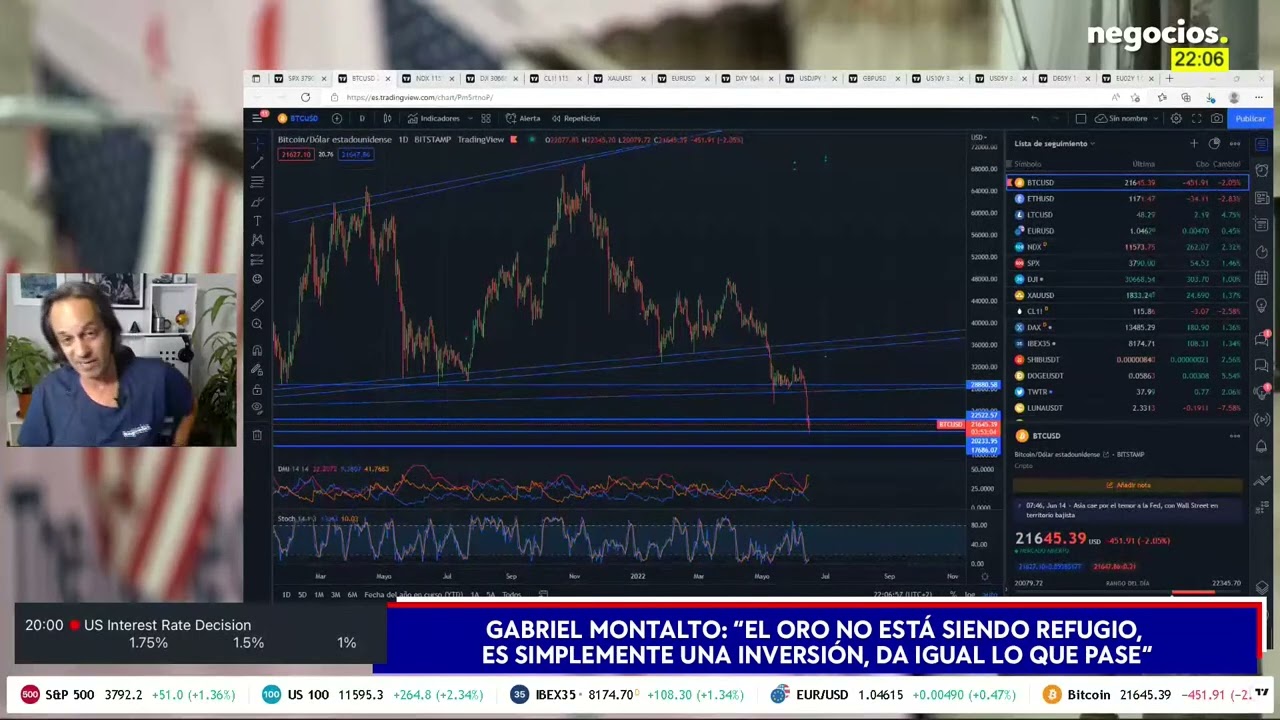This screenshot has width=1280, height=720.
Task: Toggle magnet mode in left toolbar
Action: pyautogui.click(x=257, y=350)
